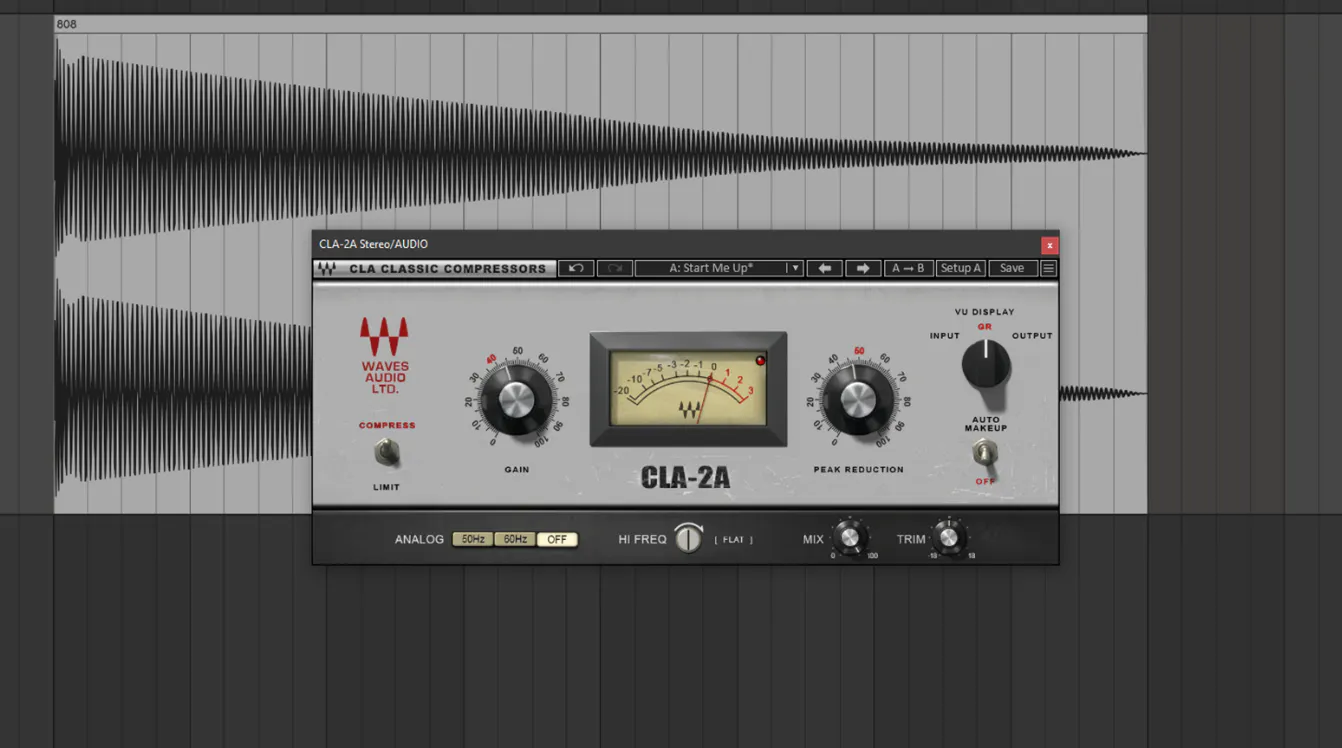
Task: Undo the last plugin change
Action: click(x=576, y=268)
